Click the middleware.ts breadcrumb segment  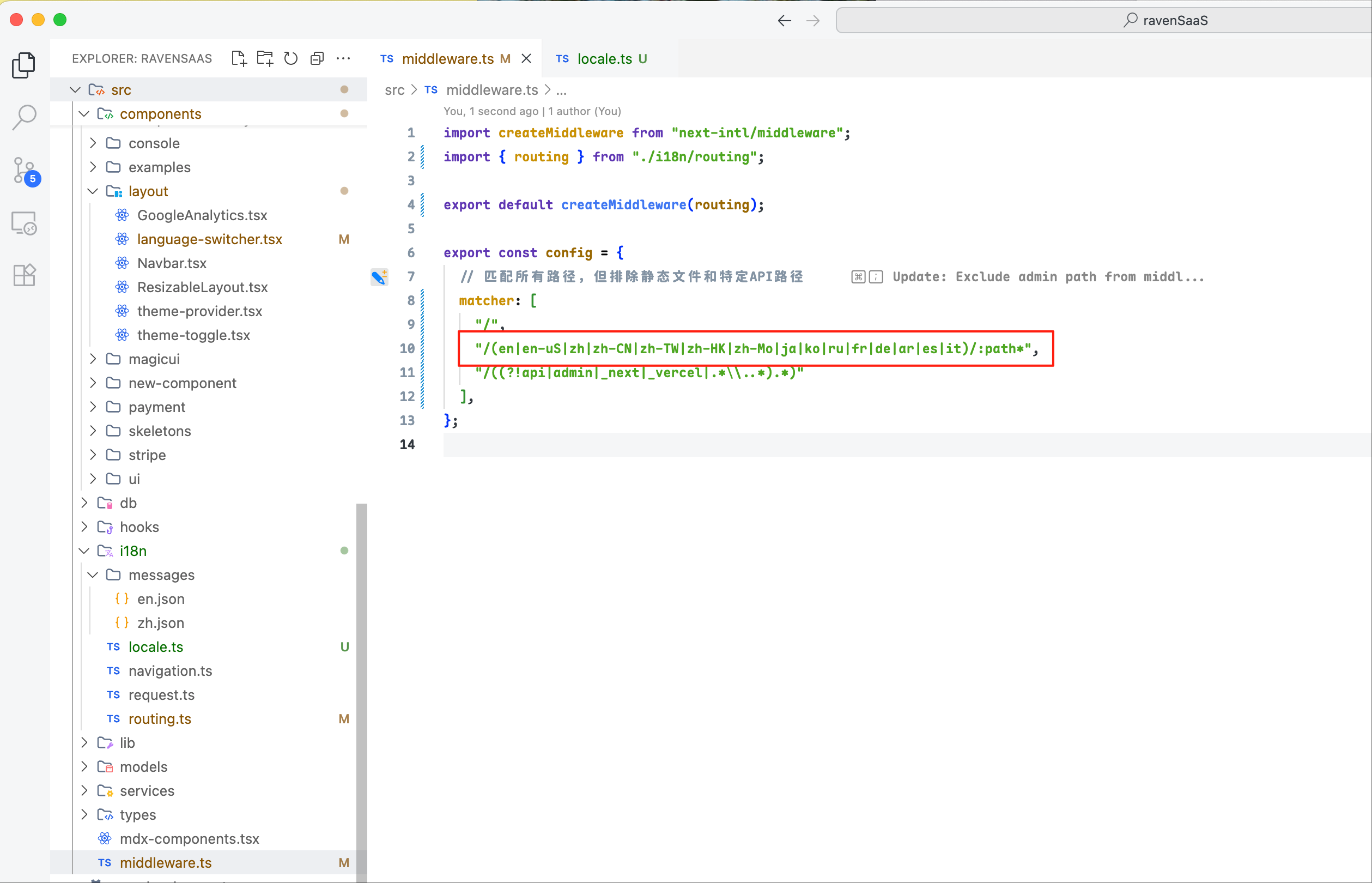tap(491, 90)
